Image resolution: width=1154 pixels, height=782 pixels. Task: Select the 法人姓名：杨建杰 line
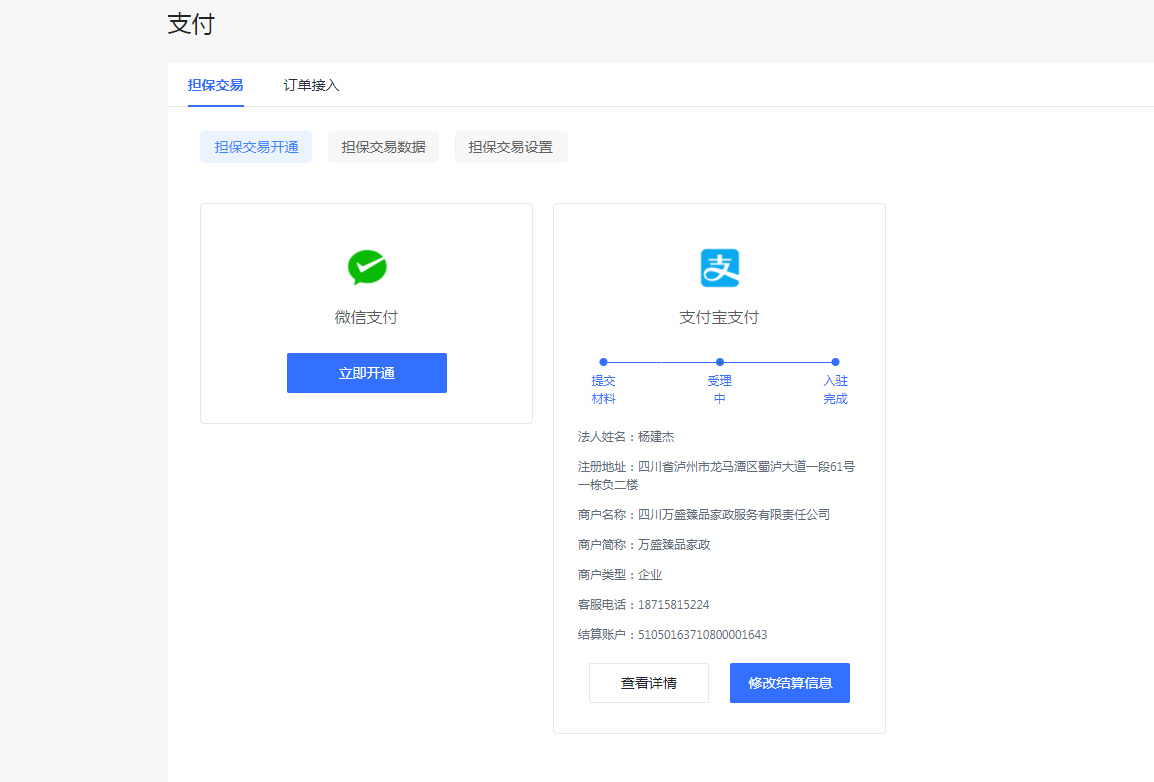tap(626, 437)
